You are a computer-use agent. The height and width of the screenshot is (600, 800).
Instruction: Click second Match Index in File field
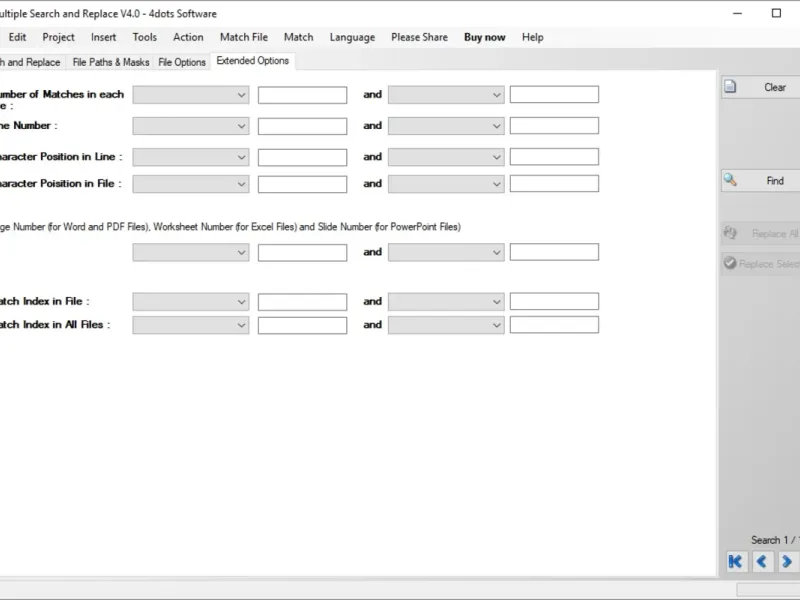click(554, 301)
